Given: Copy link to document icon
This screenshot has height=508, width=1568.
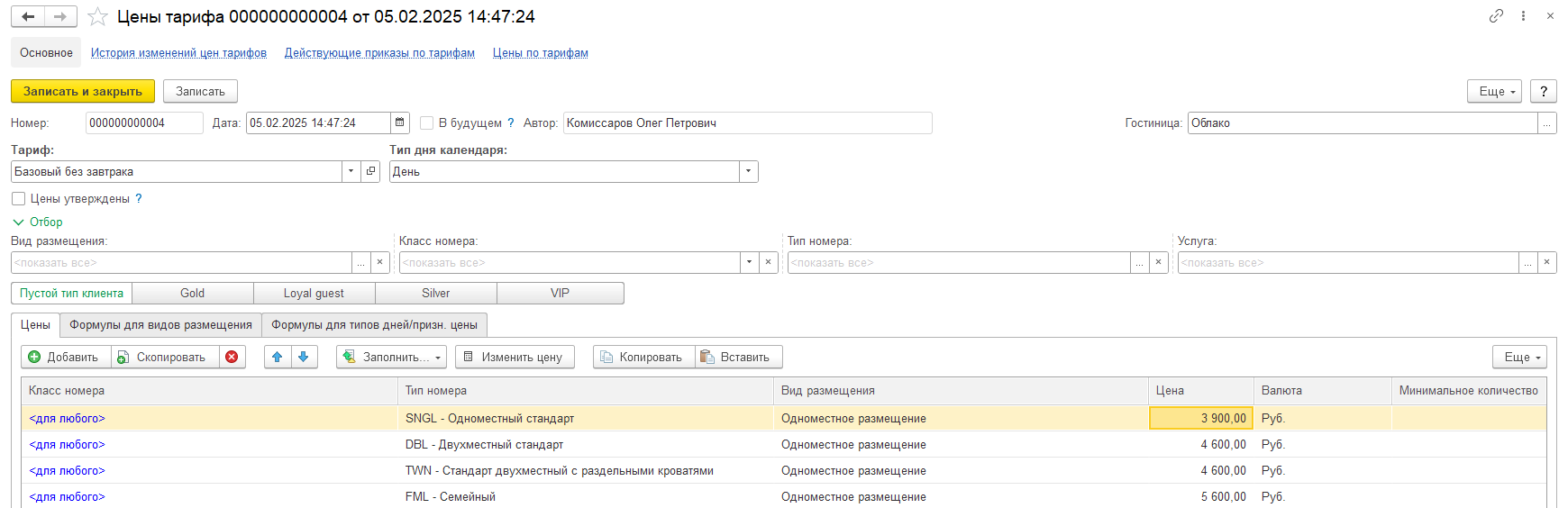Looking at the screenshot, I should (x=1496, y=16).
